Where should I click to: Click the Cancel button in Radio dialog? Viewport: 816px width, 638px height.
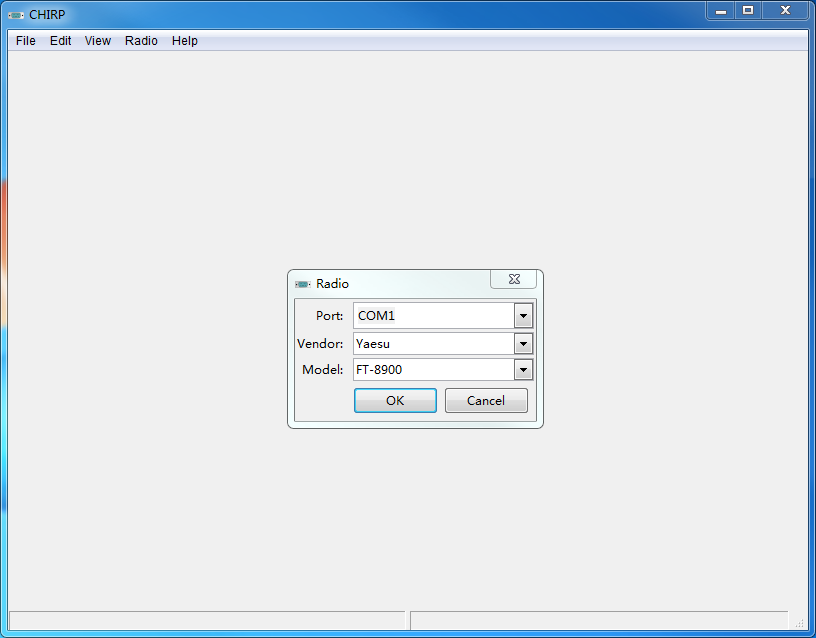pyautogui.click(x=486, y=401)
